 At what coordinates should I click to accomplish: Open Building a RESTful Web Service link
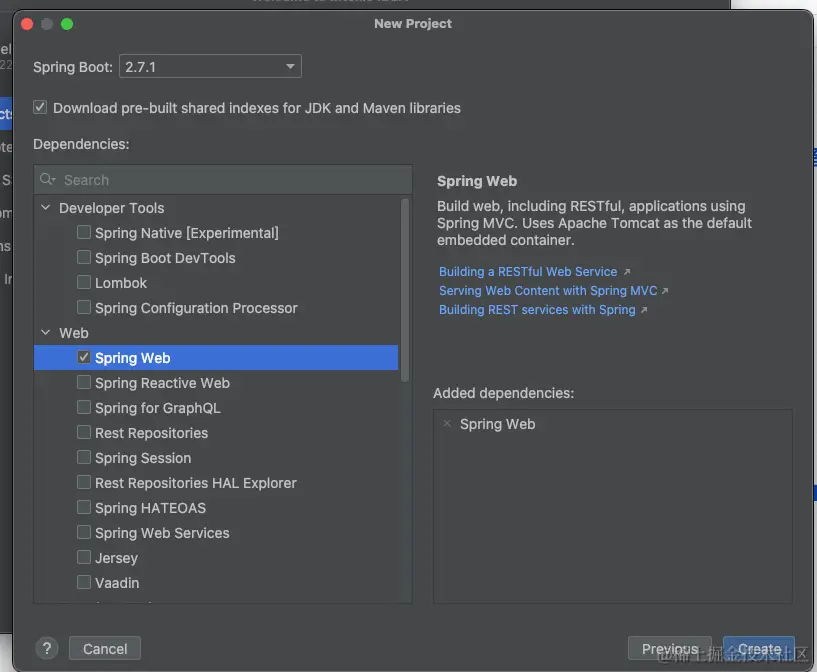click(x=528, y=271)
